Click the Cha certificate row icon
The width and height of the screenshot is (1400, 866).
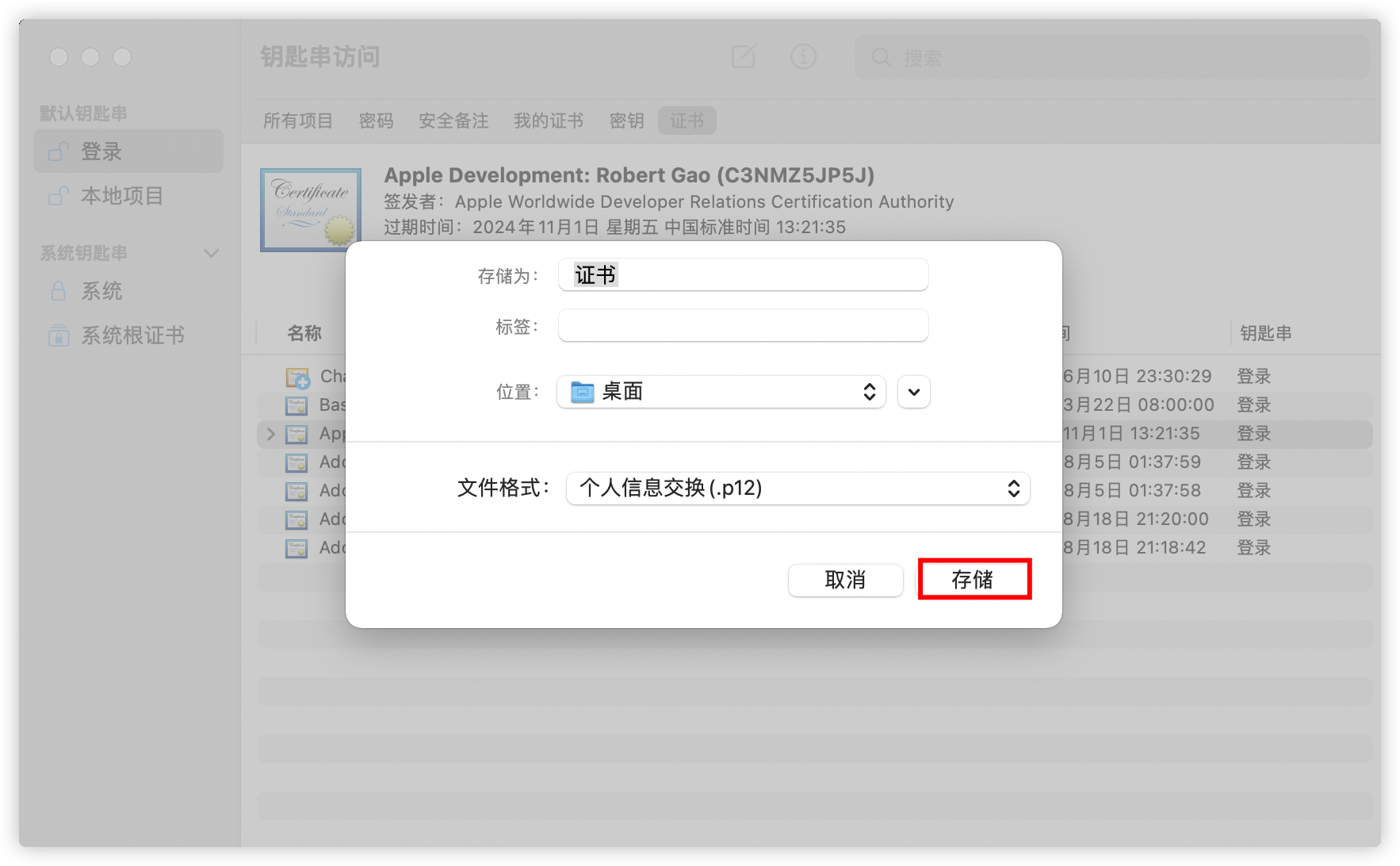[x=297, y=377]
